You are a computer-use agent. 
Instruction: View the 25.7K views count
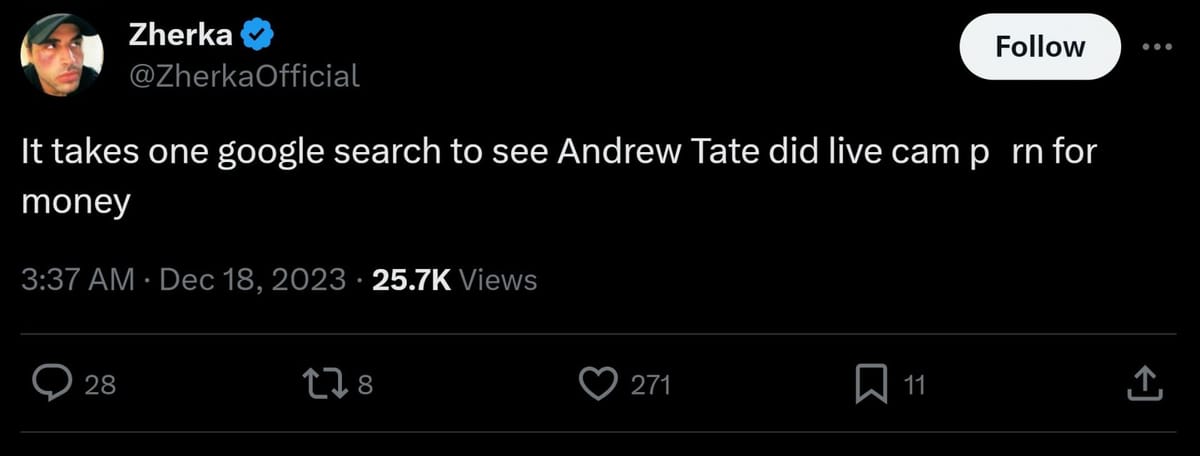tap(411, 280)
